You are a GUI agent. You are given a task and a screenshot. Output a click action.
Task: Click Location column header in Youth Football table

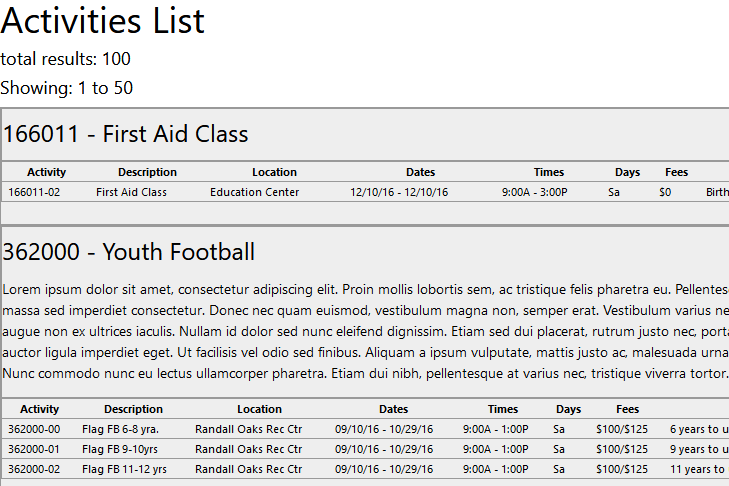pyautogui.click(x=259, y=409)
